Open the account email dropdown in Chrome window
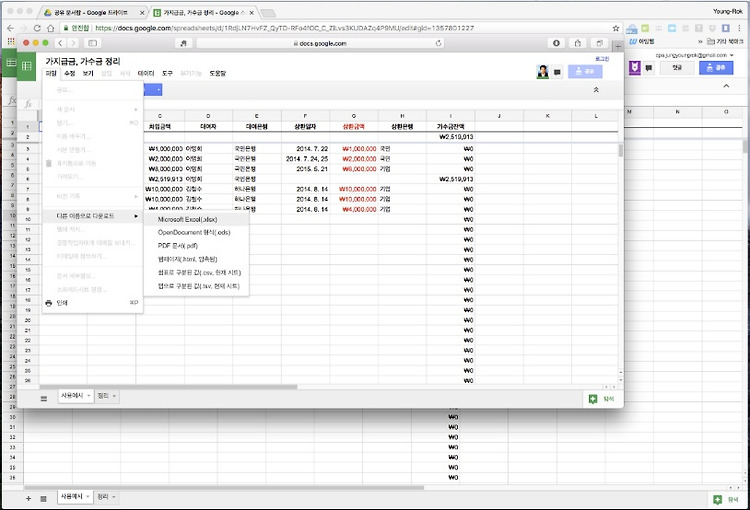 tap(694, 55)
